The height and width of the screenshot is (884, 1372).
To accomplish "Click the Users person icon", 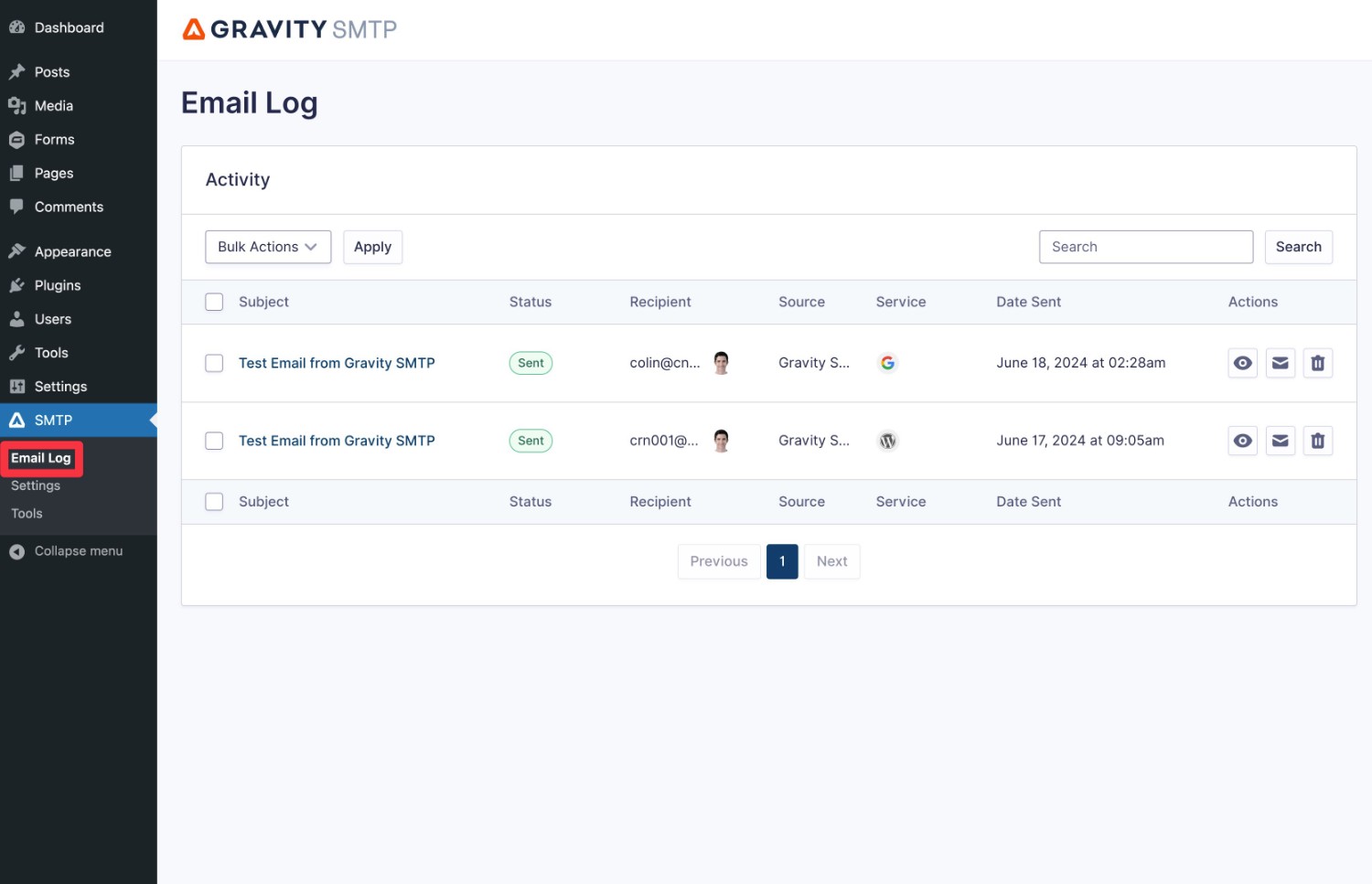I will point(16,319).
